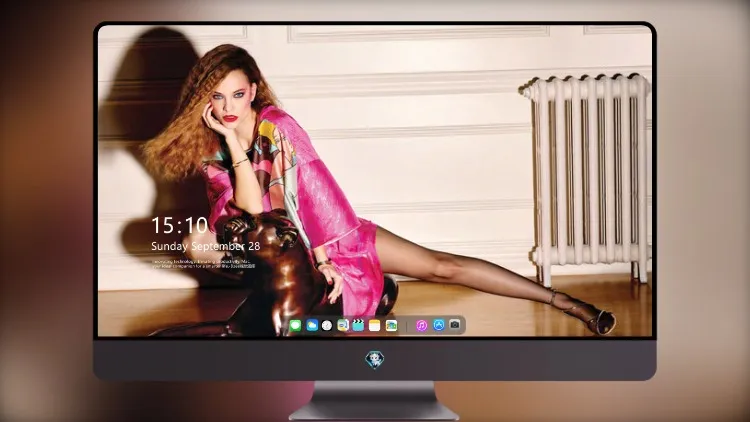Click the 15:10 clock widget

pos(179,225)
